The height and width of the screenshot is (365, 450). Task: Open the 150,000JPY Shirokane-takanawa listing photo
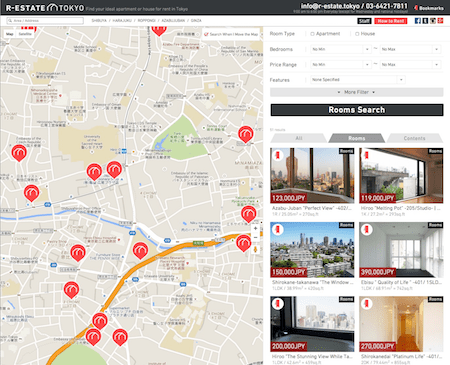coord(312,250)
